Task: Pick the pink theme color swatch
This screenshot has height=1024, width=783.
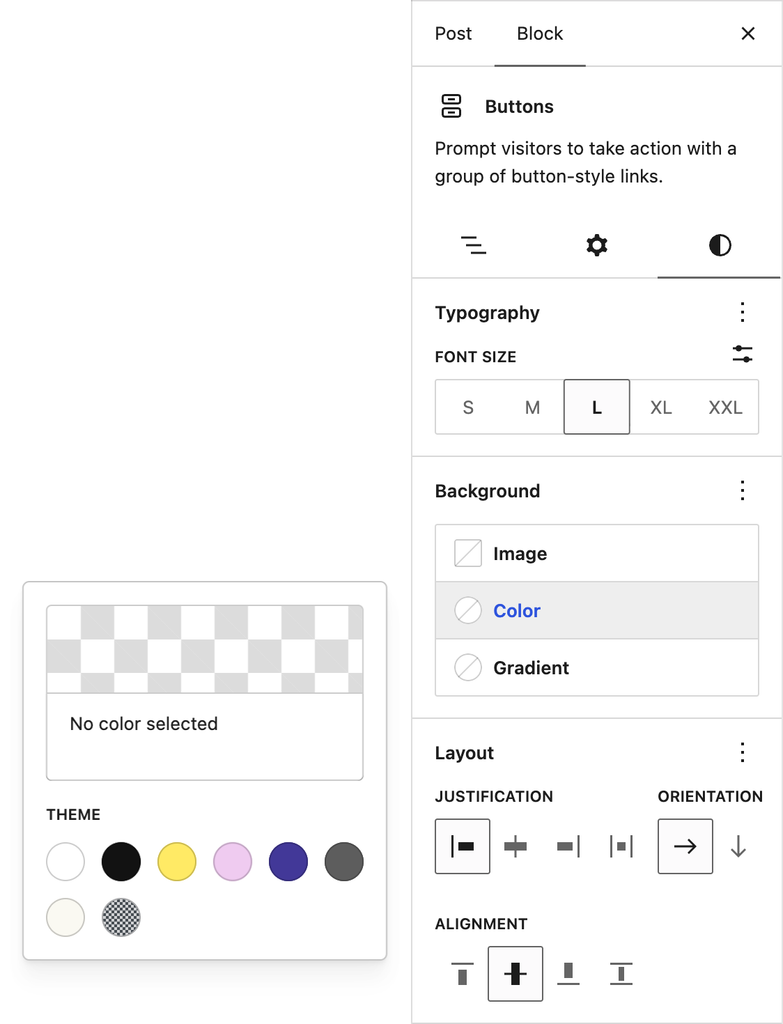Action: 232,861
